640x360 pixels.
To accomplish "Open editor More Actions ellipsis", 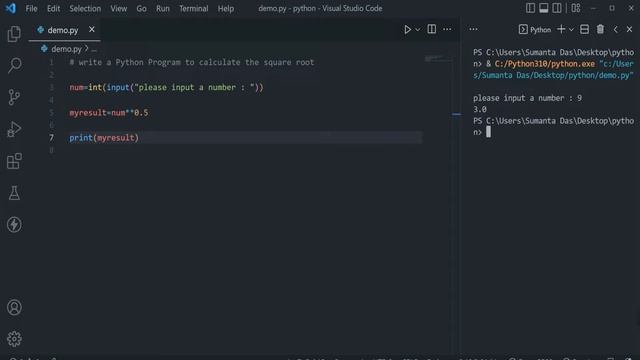I will (x=447, y=29).
